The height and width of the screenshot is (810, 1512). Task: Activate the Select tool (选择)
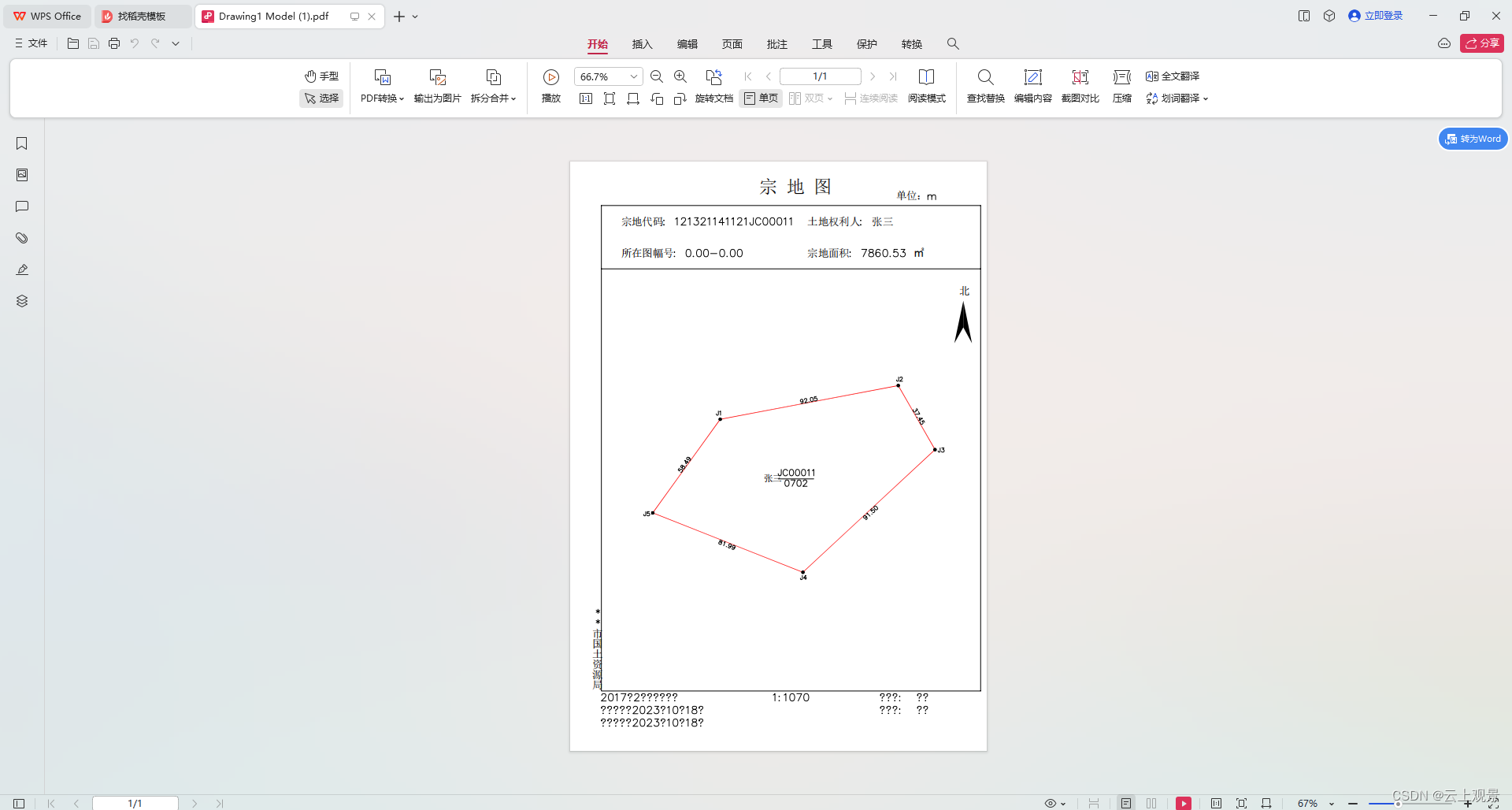pos(322,98)
